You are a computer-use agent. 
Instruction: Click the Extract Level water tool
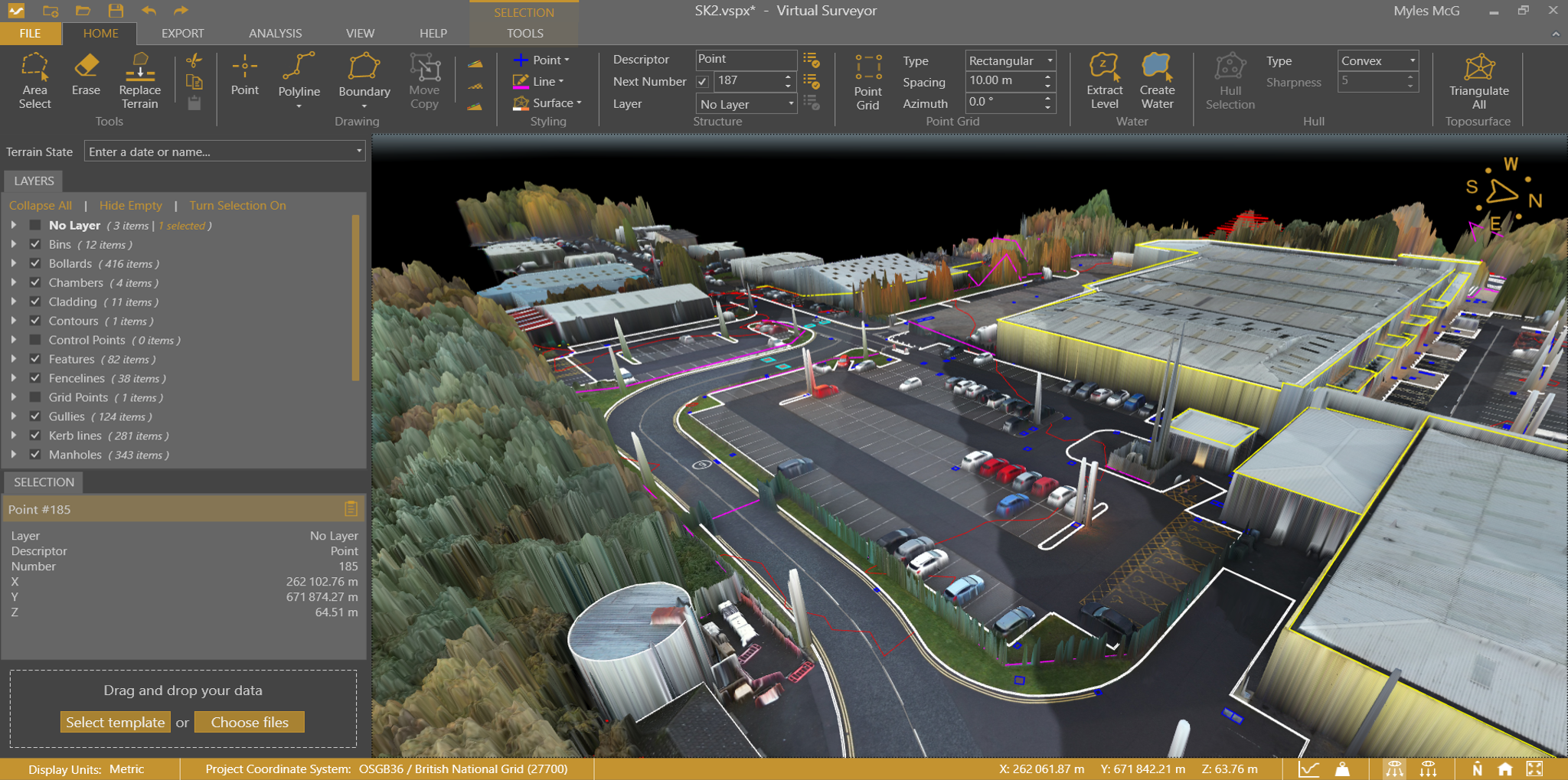coord(1104,81)
